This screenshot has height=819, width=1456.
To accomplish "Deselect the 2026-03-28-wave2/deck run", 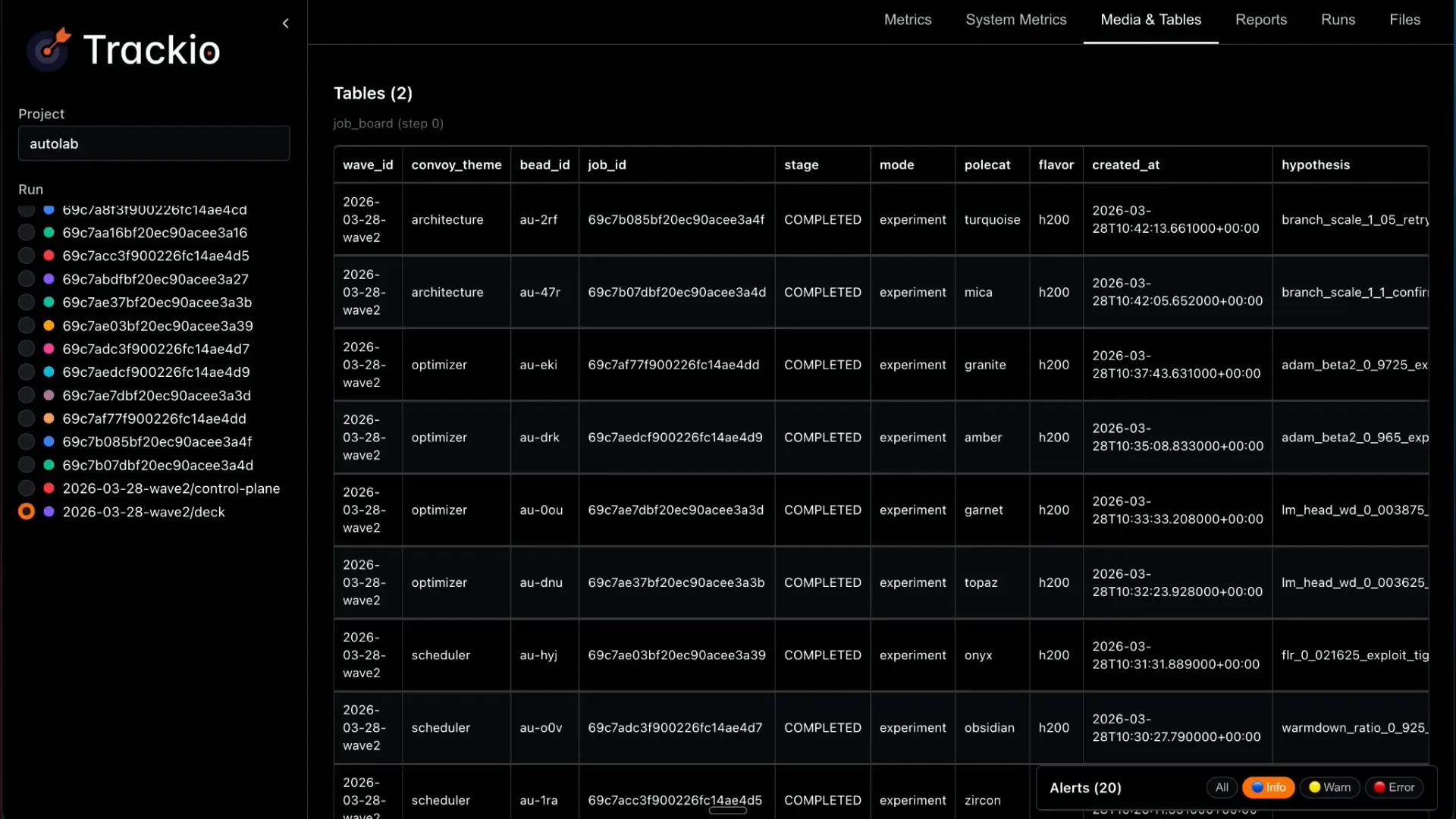I will 27,512.
